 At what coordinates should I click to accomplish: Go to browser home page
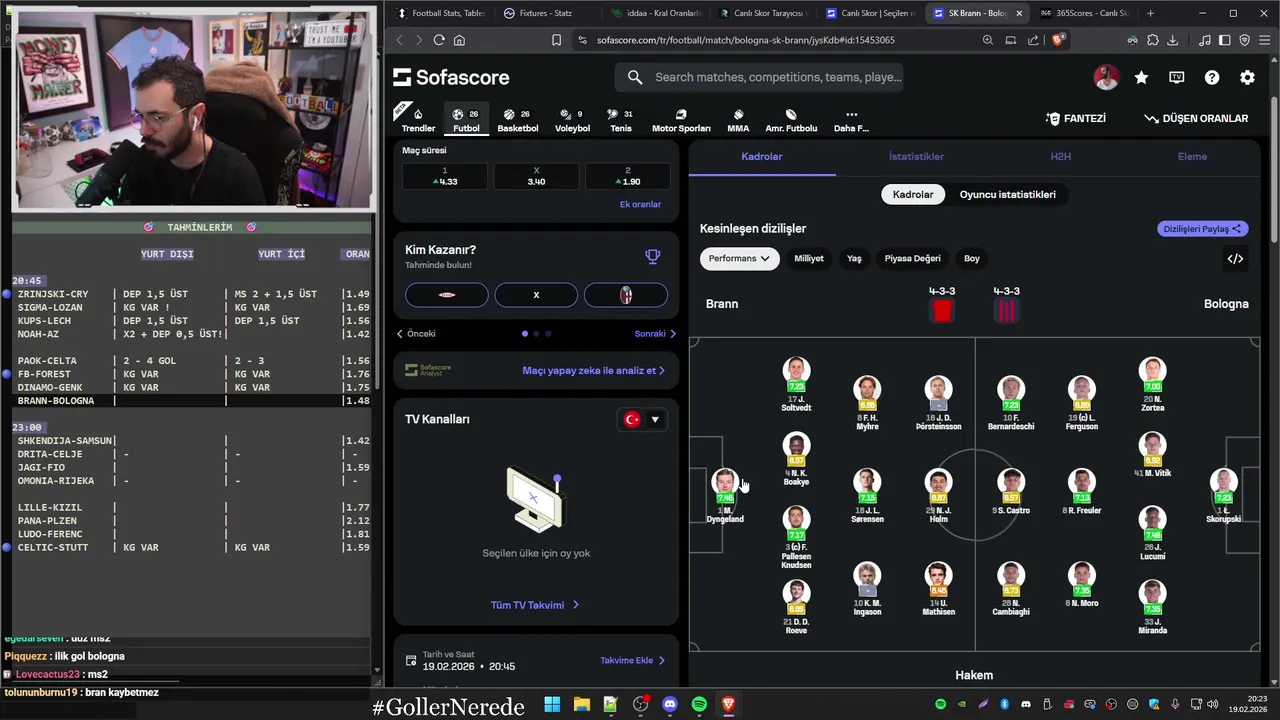[459, 40]
